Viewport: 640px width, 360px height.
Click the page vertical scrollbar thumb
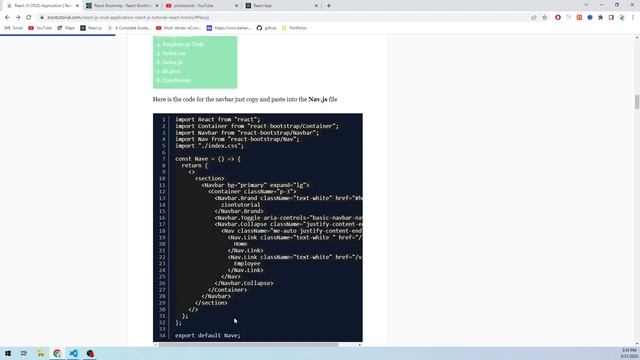pos(637,102)
